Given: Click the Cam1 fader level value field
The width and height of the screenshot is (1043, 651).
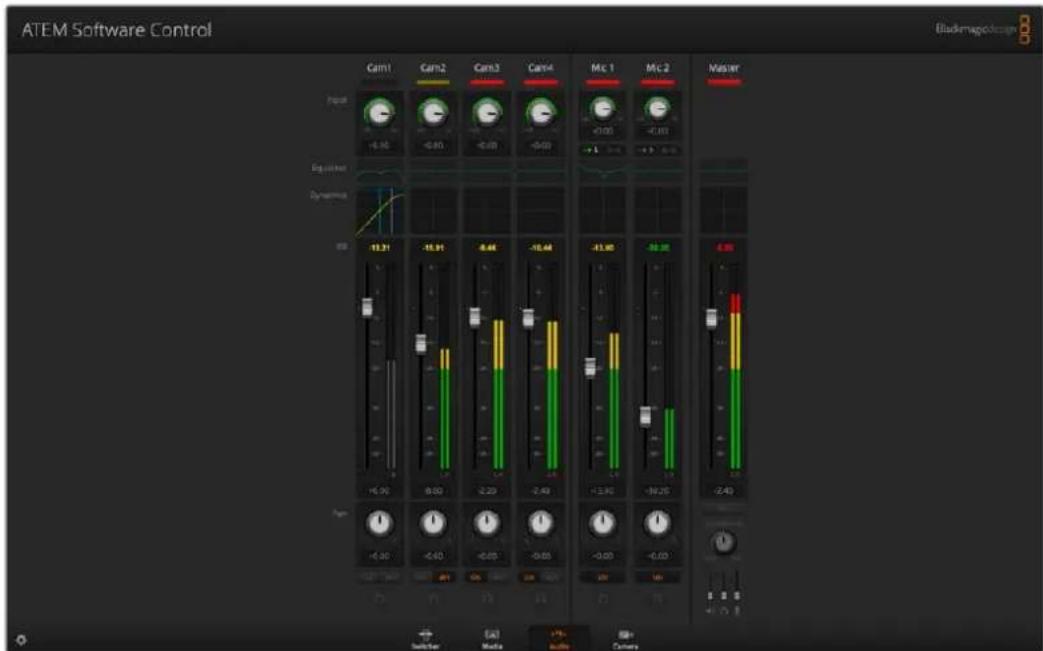Looking at the screenshot, I should pyautogui.click(x=379, y=491).
